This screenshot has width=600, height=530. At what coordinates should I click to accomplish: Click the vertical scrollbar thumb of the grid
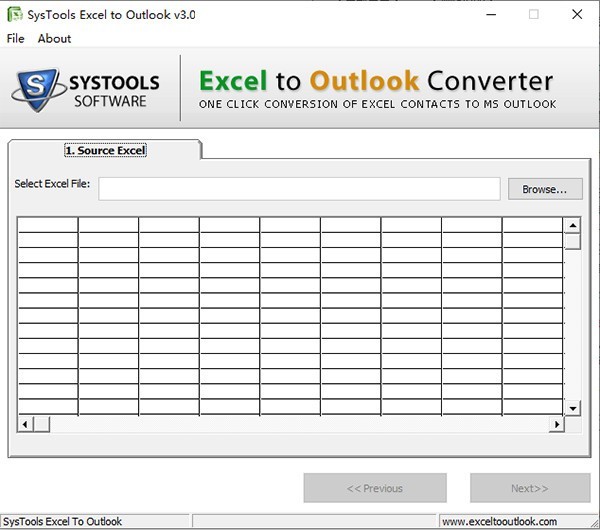[x=572, y=241]
